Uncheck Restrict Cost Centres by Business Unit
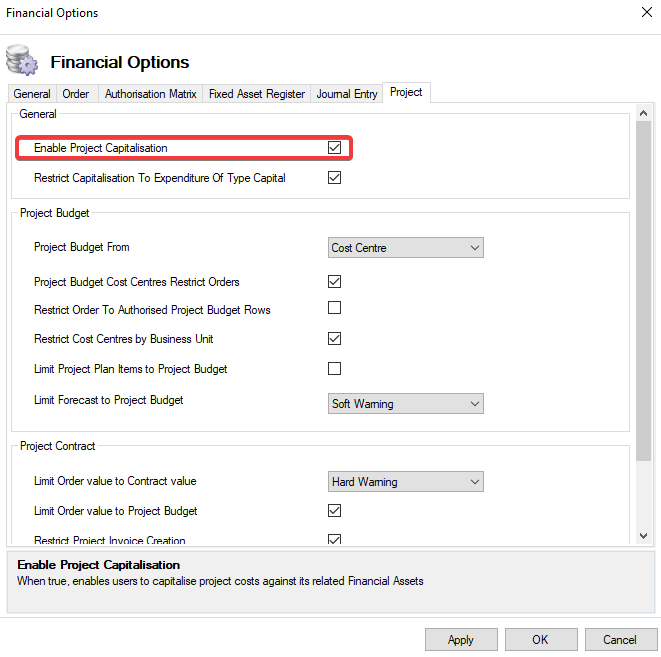This screenshot has height=657, width=661. point(335,338)
